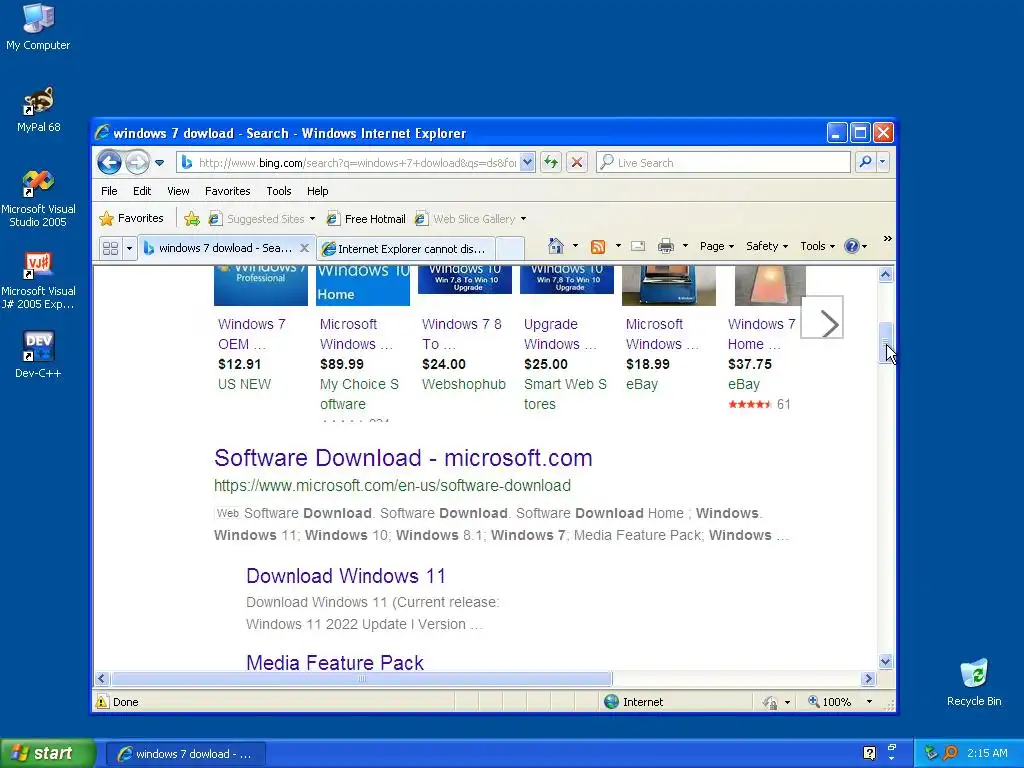
Task: Click the Forward navigation arrow button
Action: [137, 162]
